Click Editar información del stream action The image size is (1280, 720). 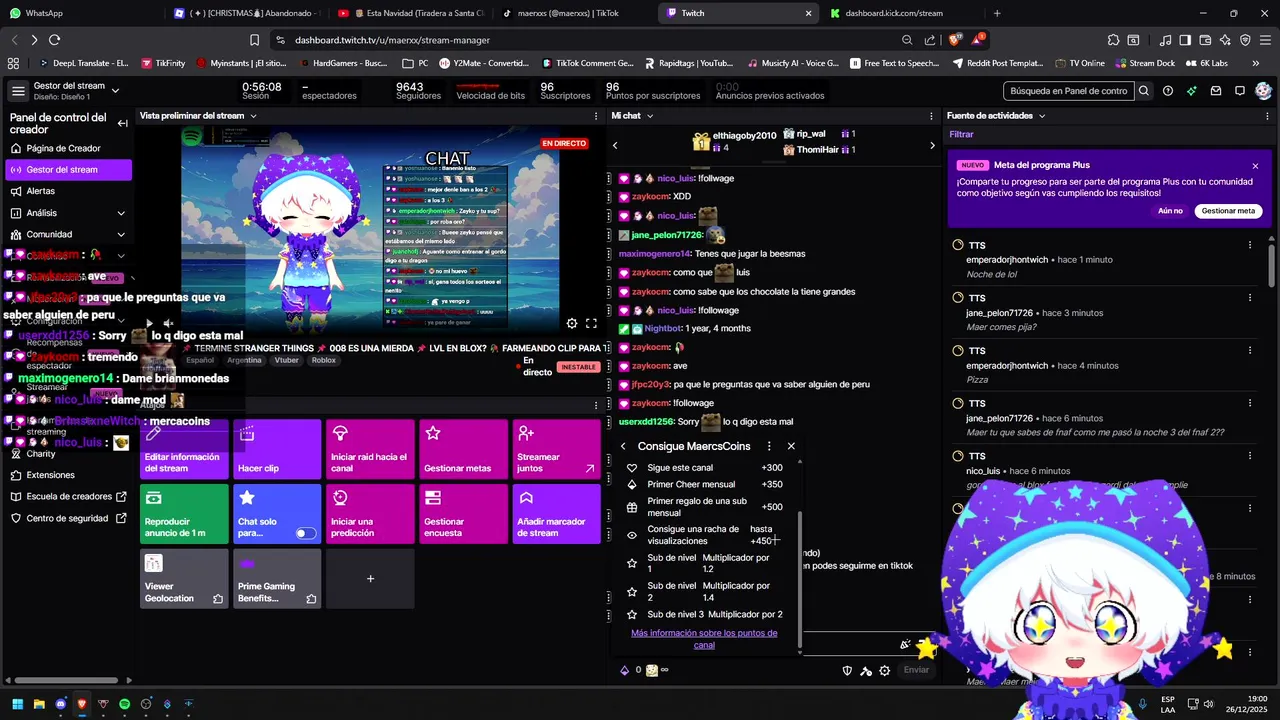pos(184,449)
